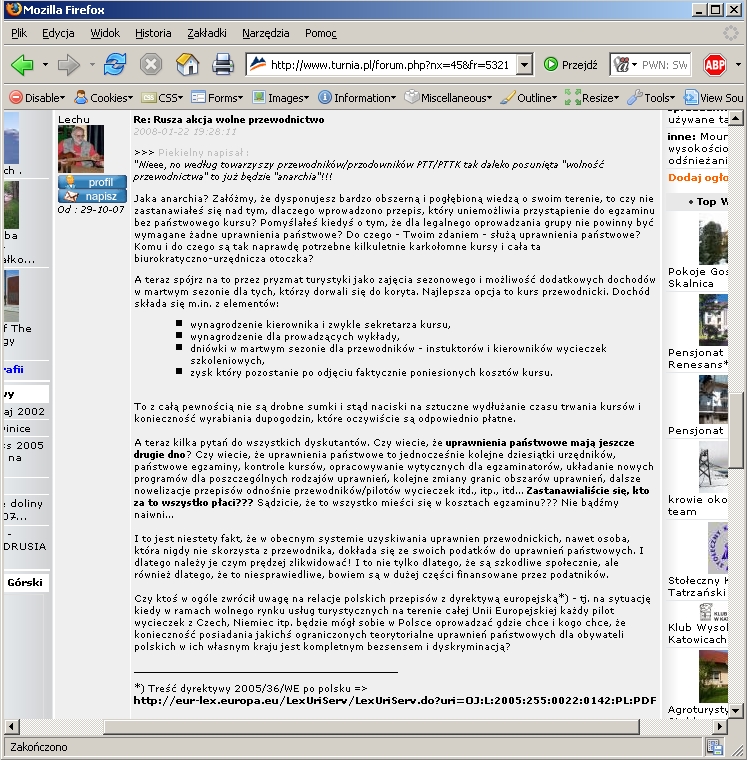
Task: Click the stop loading icon
Action: click(x=151, y=64)
